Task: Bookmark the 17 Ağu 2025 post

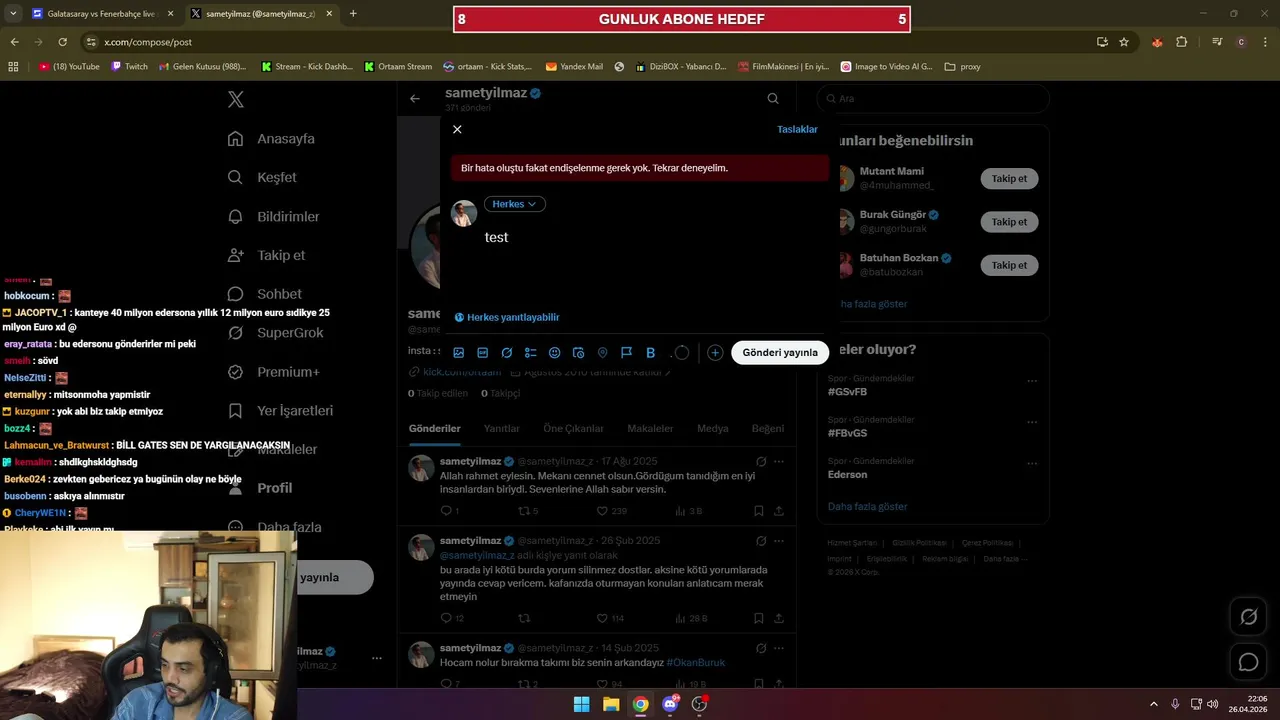Action: (x=759, y=511)
